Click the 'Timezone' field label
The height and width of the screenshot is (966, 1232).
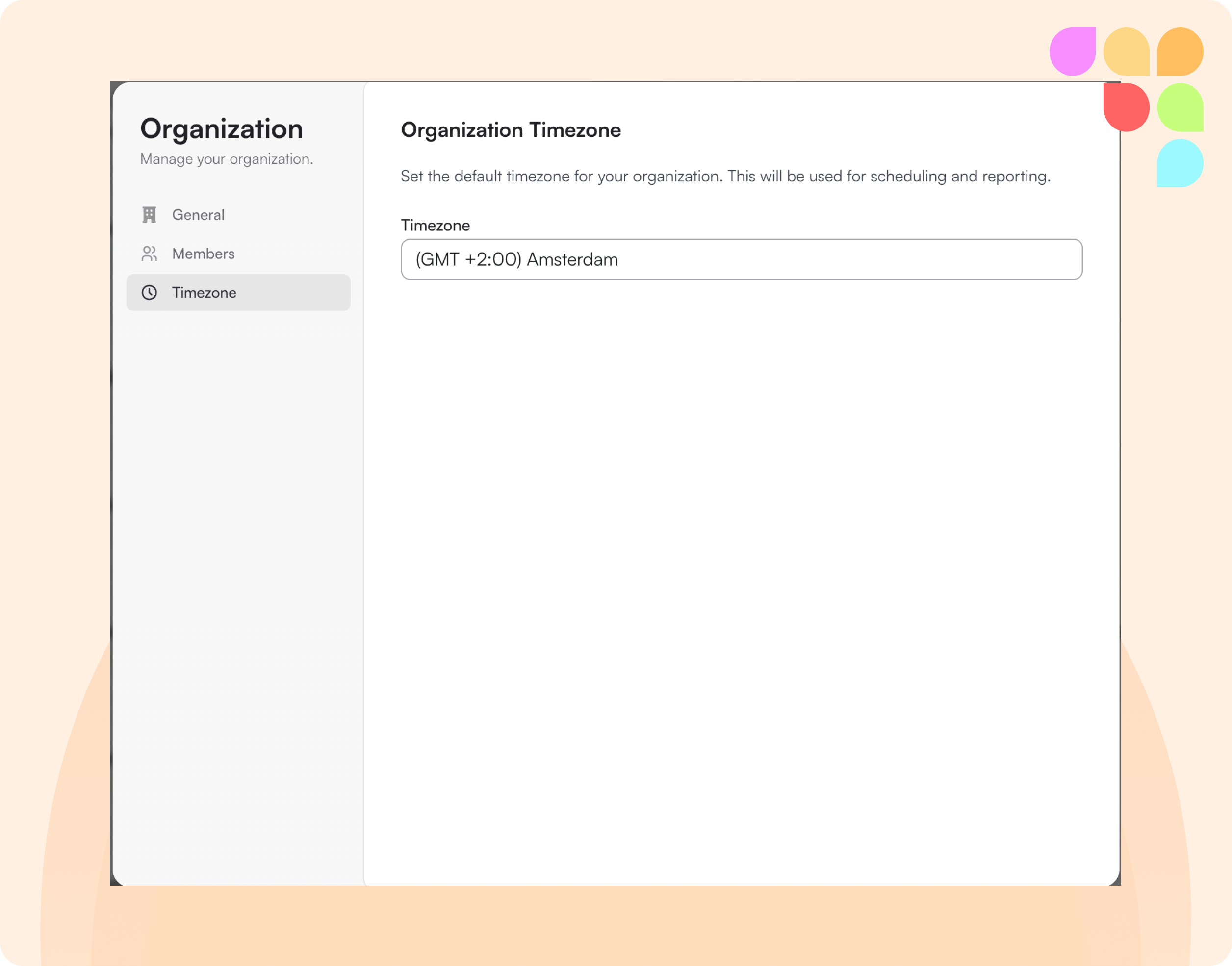coord(435,226)
